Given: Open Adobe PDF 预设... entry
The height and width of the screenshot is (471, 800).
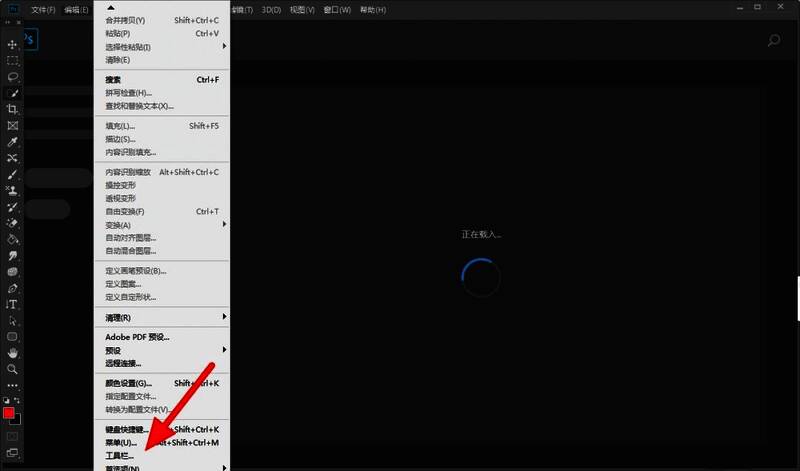Looking at the screenshot, I should point(138,337).
